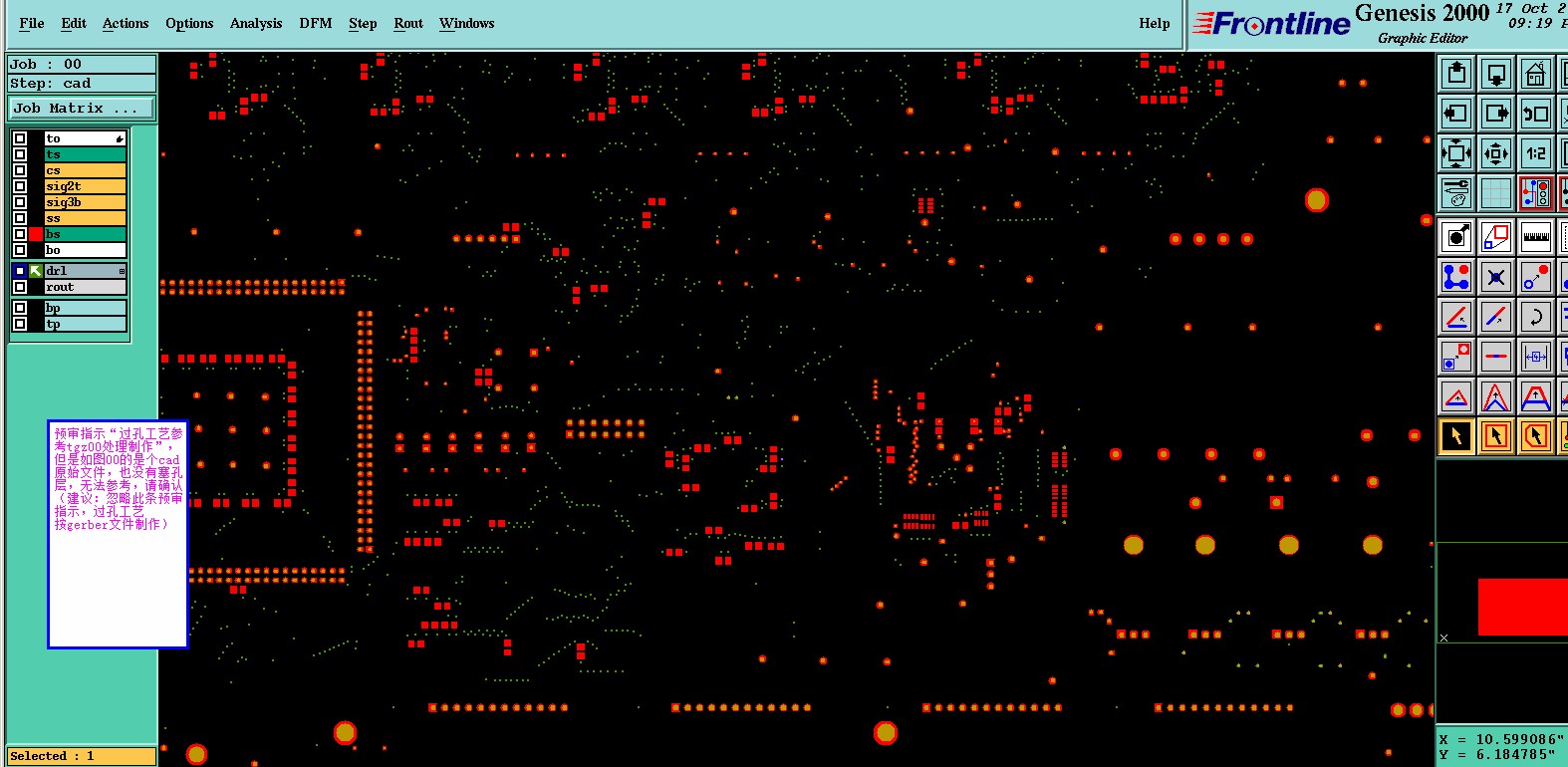Toggle the checkbox for layer cs

(x=20, y=170)
